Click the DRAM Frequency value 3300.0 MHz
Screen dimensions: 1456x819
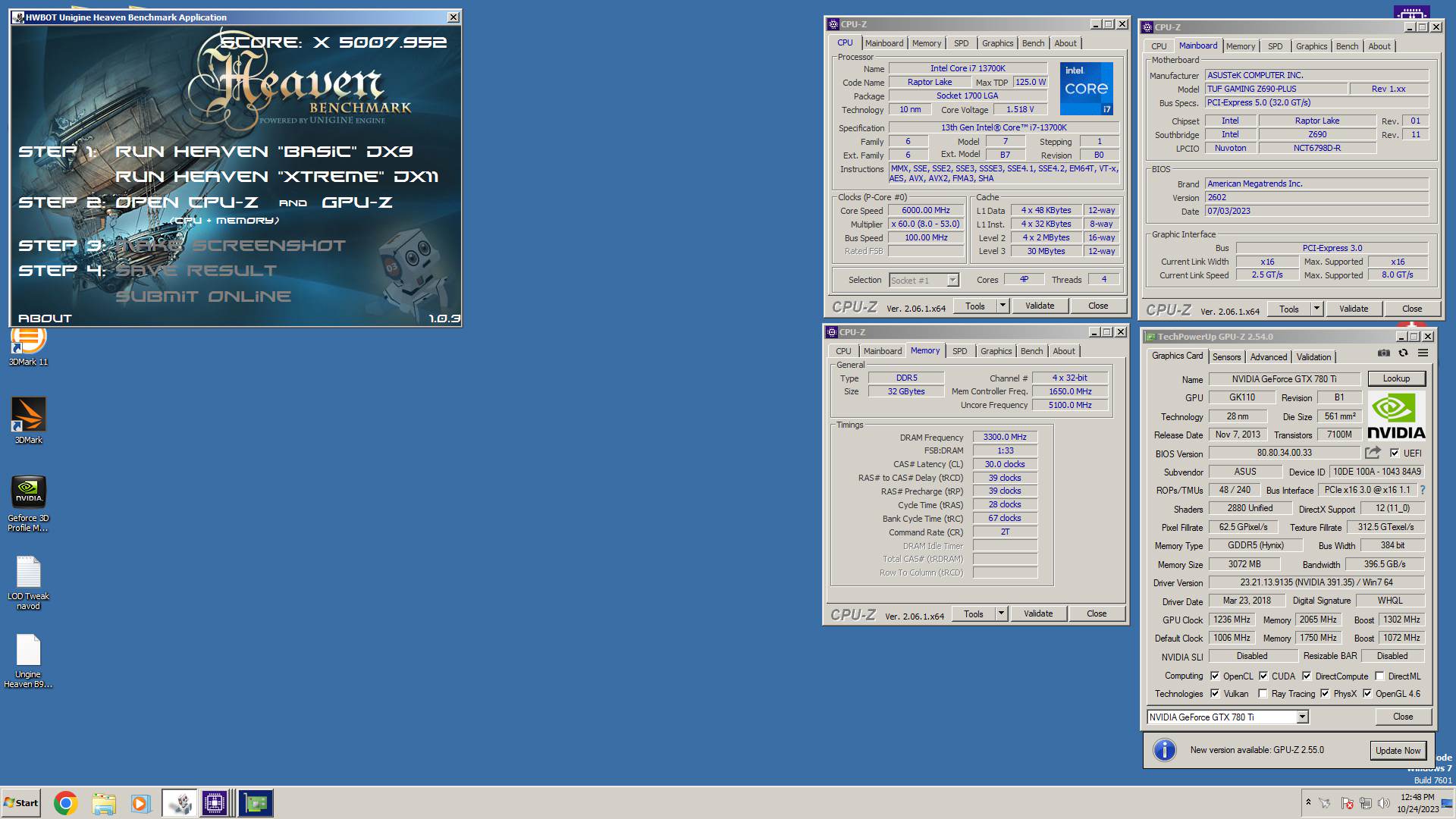click(x=1005, y=437)
